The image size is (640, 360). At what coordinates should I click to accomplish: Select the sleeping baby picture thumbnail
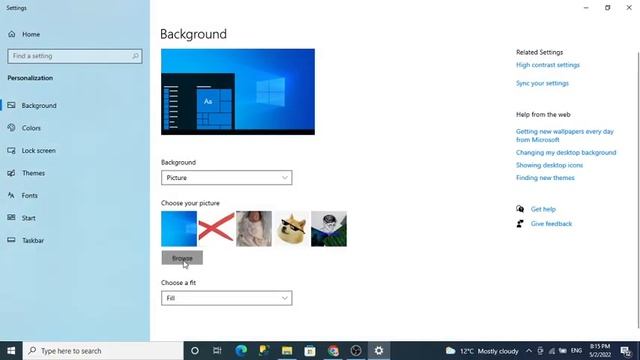pos(254,229)
